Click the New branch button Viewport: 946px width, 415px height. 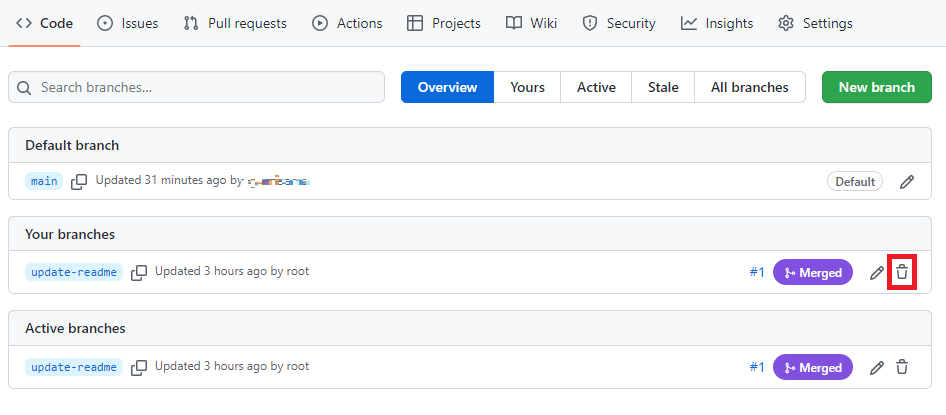(876, 87)
